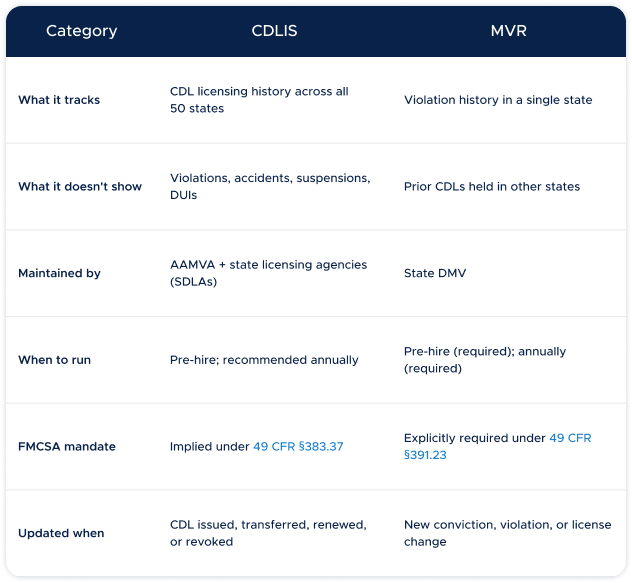The image size is (632, 583).
Task: Select the What it doesn't show label
Action: pos(80,186)
